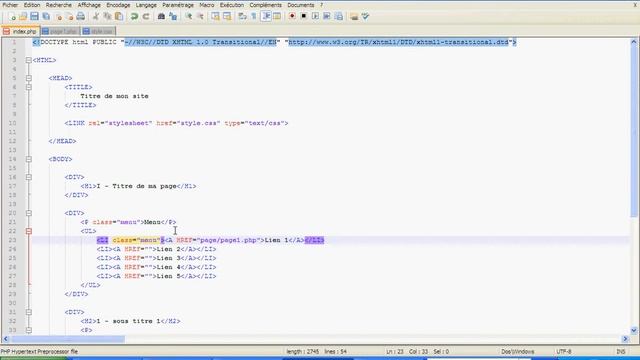Collapse the DIV fold on line 16
This screenshot has width=640, height=360.
point(29,177)
